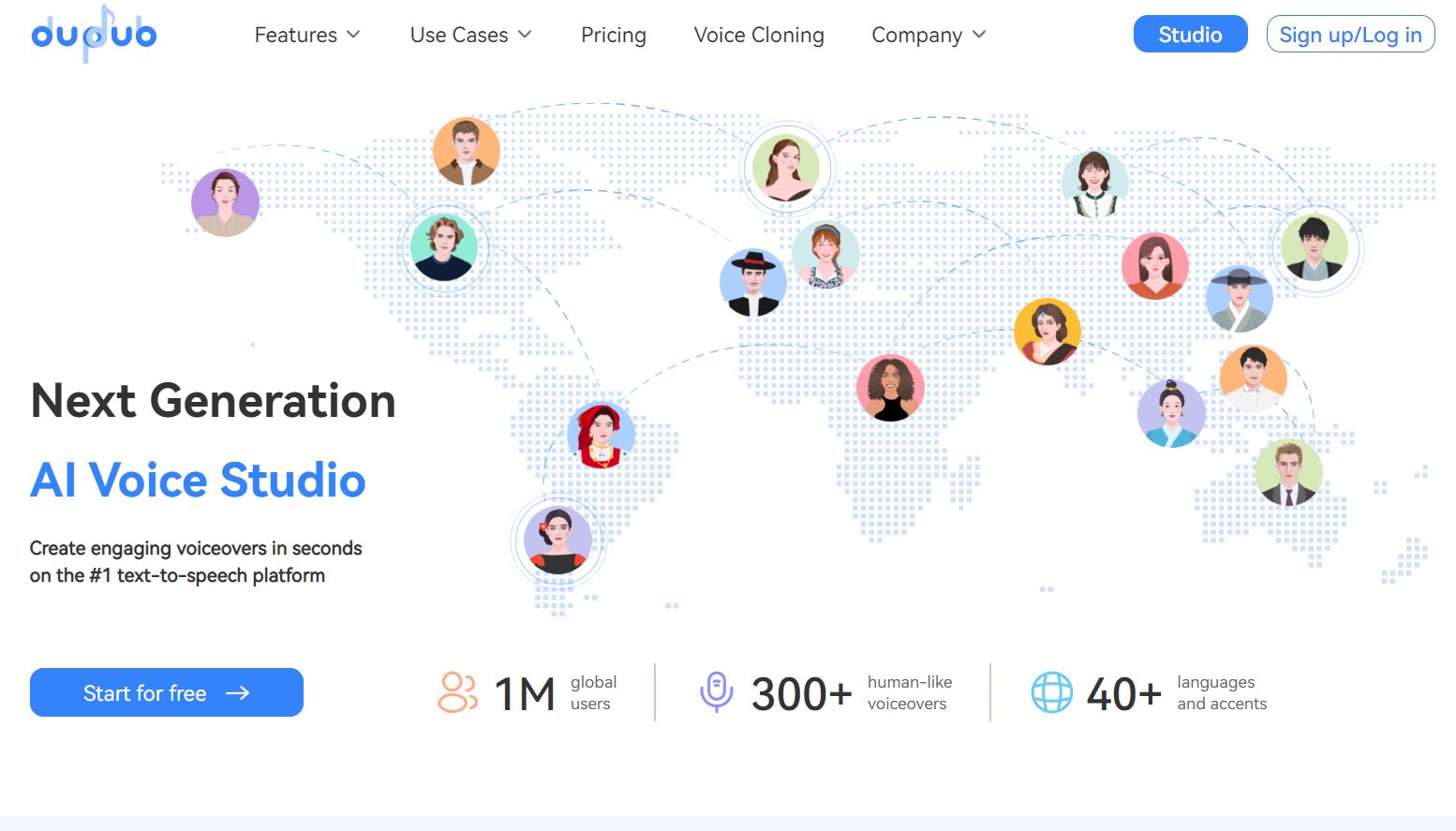Click the blue globe languages icon
This screenshot has width=1456, height=831.
coord(1051,693)
